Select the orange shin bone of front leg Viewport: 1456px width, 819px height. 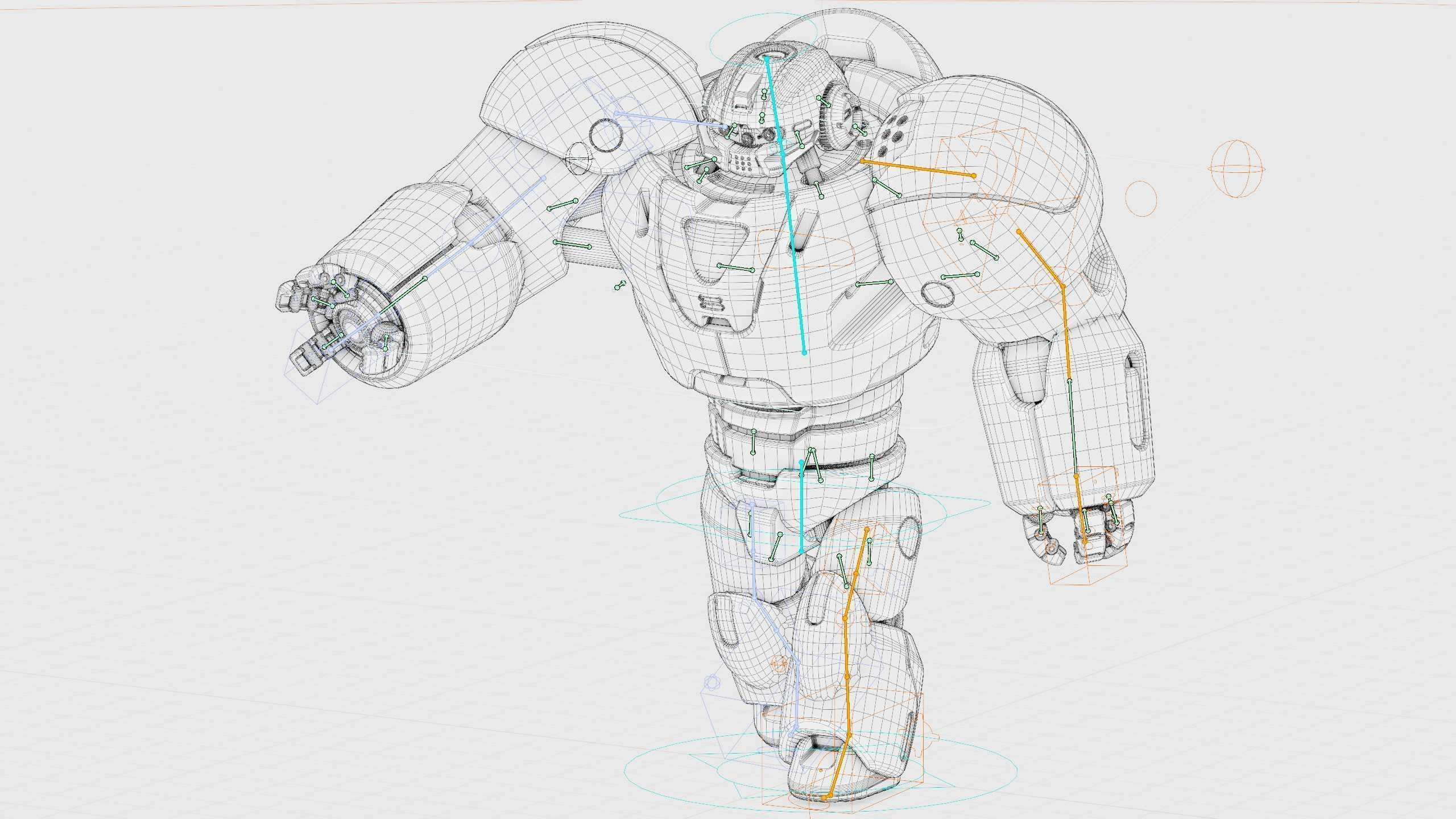pos(846,677)
